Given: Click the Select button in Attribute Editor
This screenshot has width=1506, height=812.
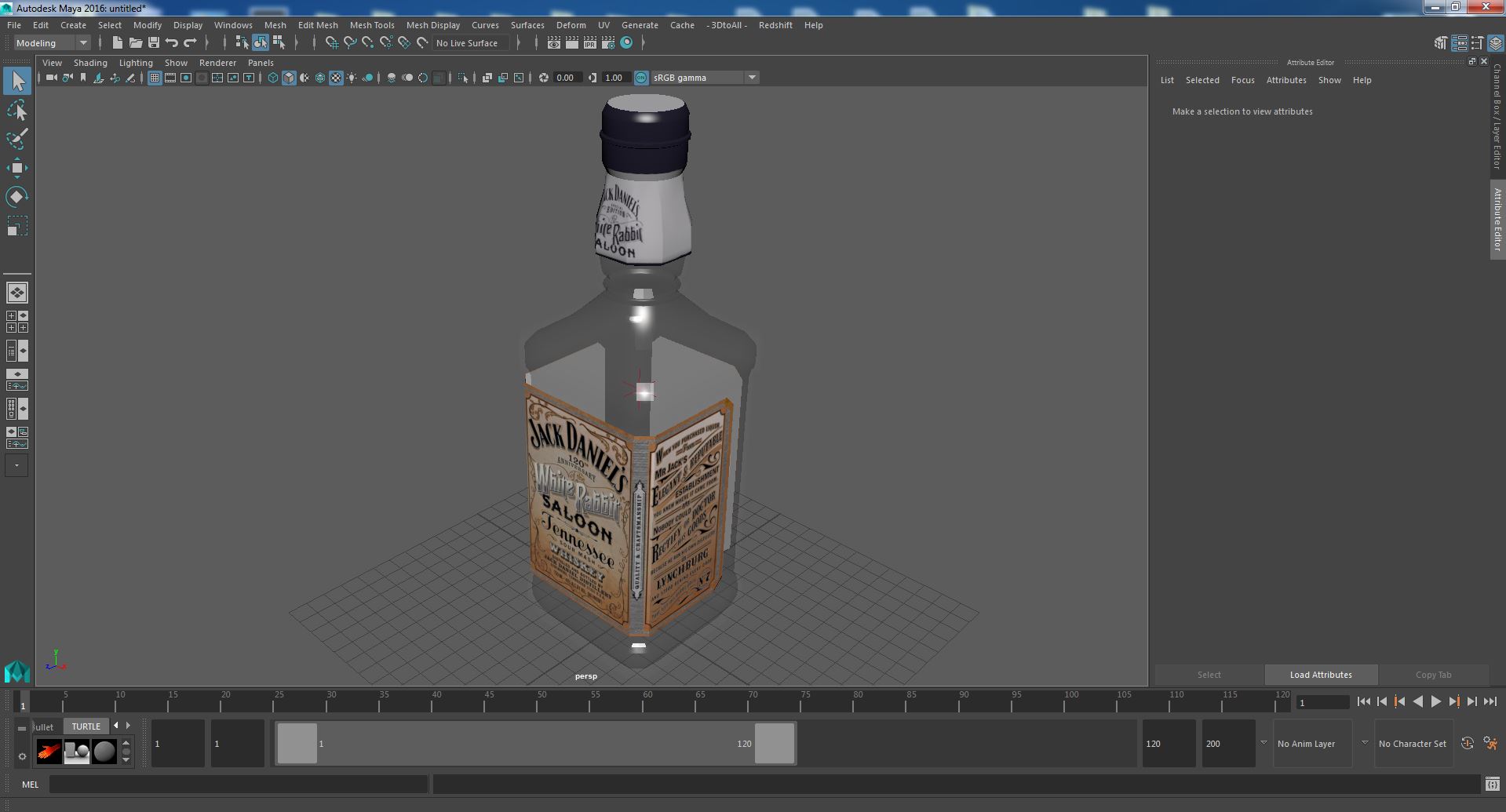Looking at the screenshot, I should tap(1209, 675).
